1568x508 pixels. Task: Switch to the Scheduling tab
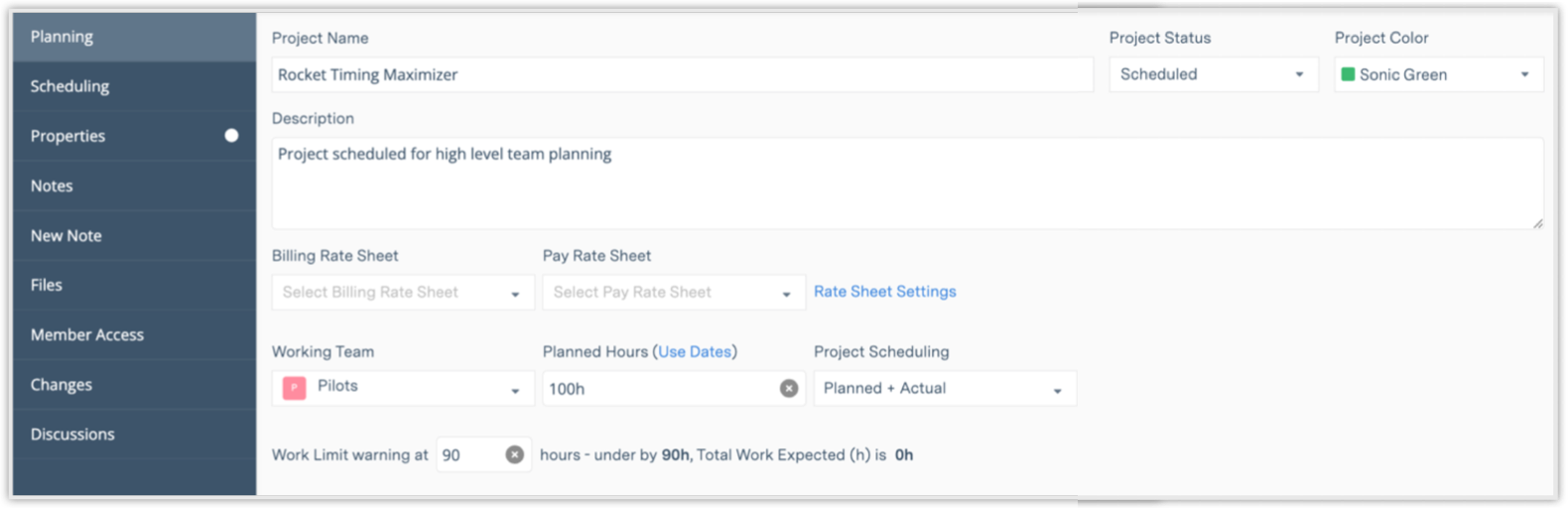pyautogui.click(x=69, y=86)
